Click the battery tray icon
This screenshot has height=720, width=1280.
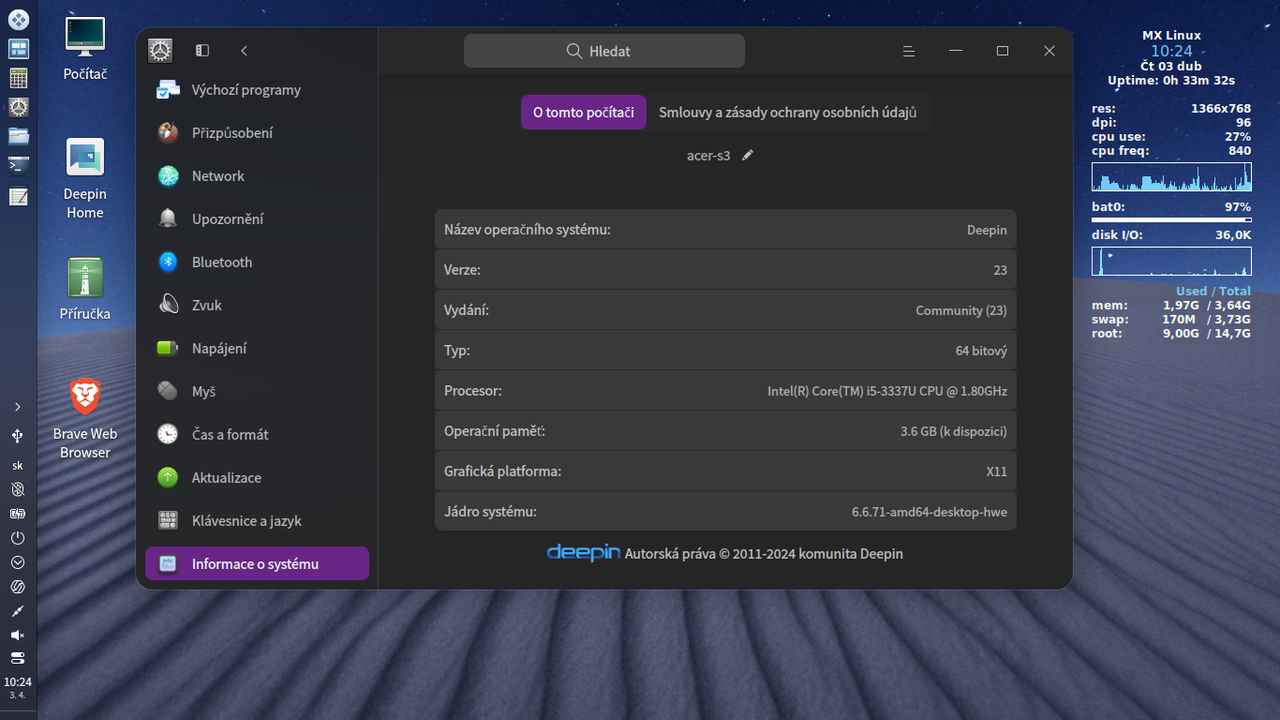17,514
